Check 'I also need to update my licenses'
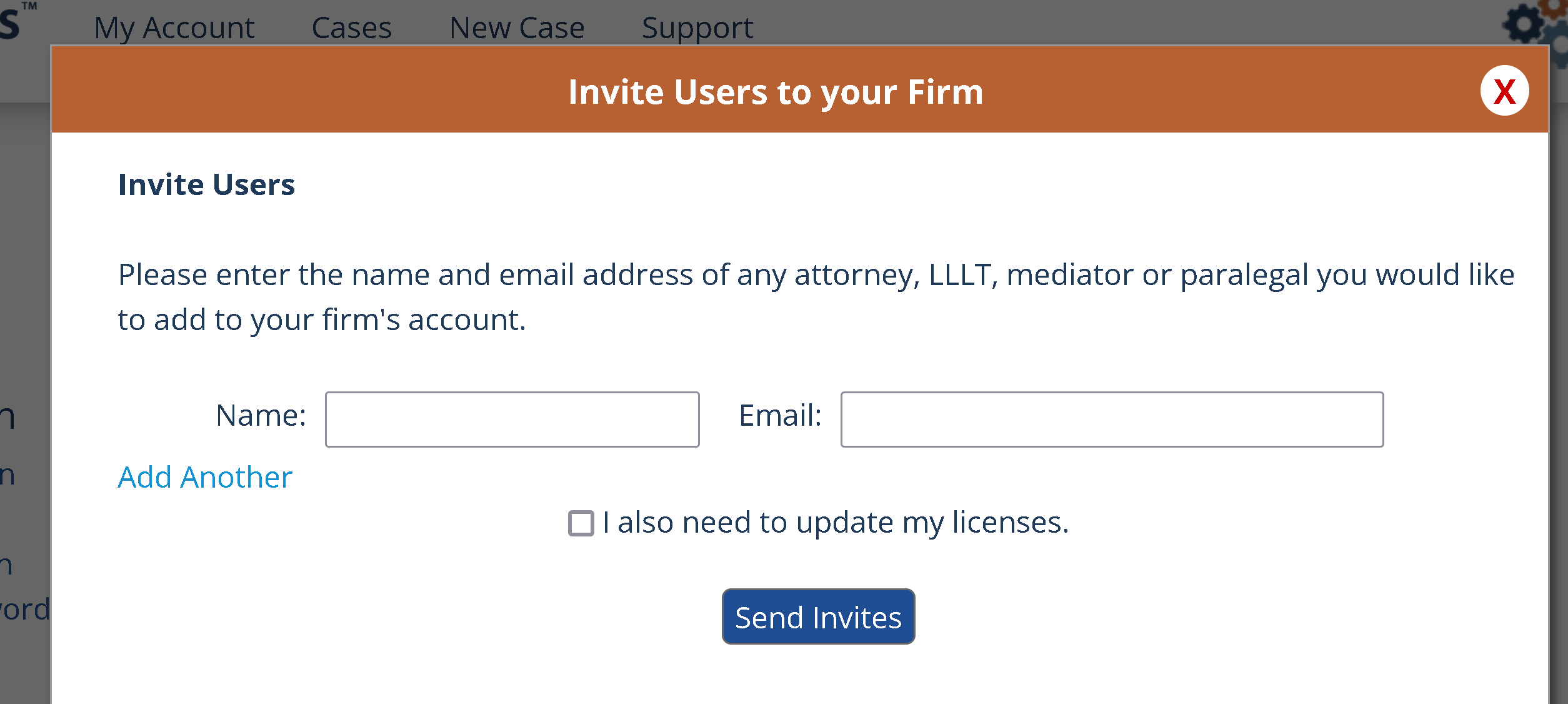The width and height of the screenshot is (1568, 704). click(x=581, y=523)
